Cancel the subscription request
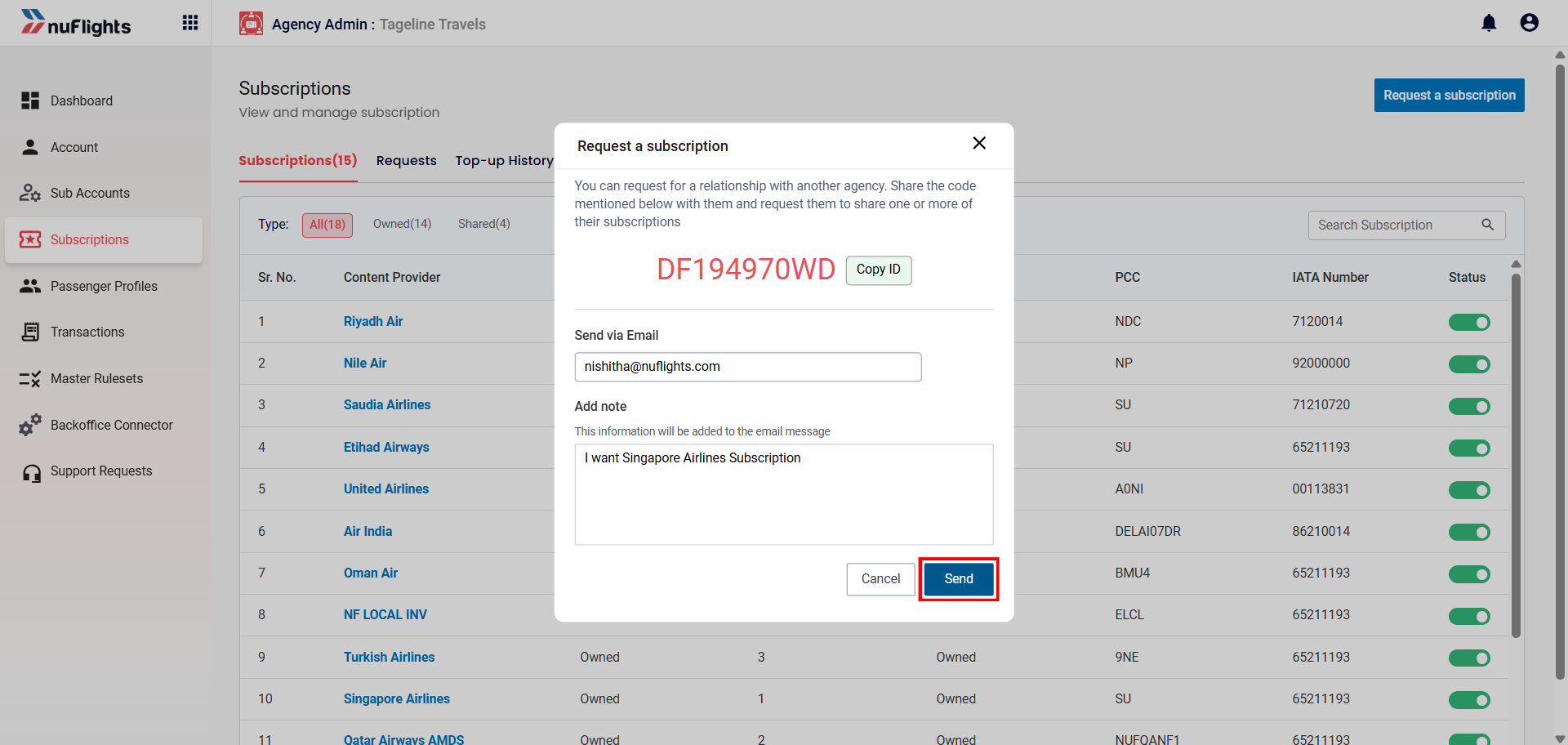The height and width of the screenshot is (745, 1568). tap(880, 579)
